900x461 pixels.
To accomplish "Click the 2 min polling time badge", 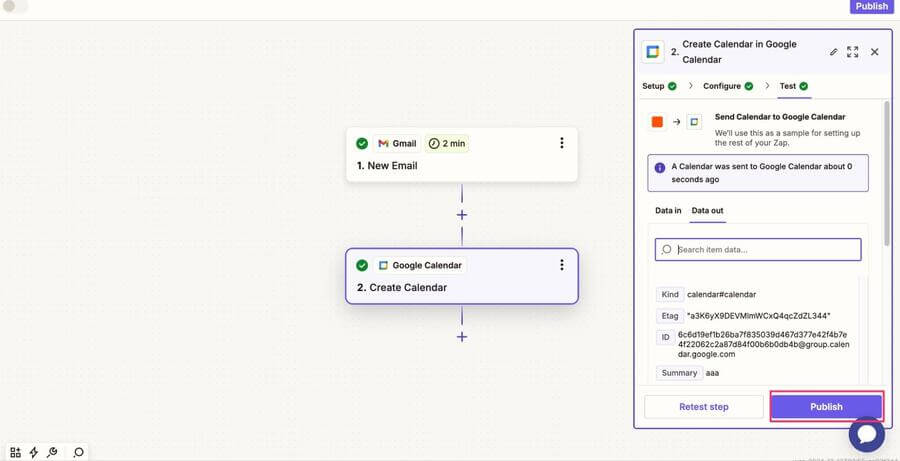I will (x=447, y=144).
